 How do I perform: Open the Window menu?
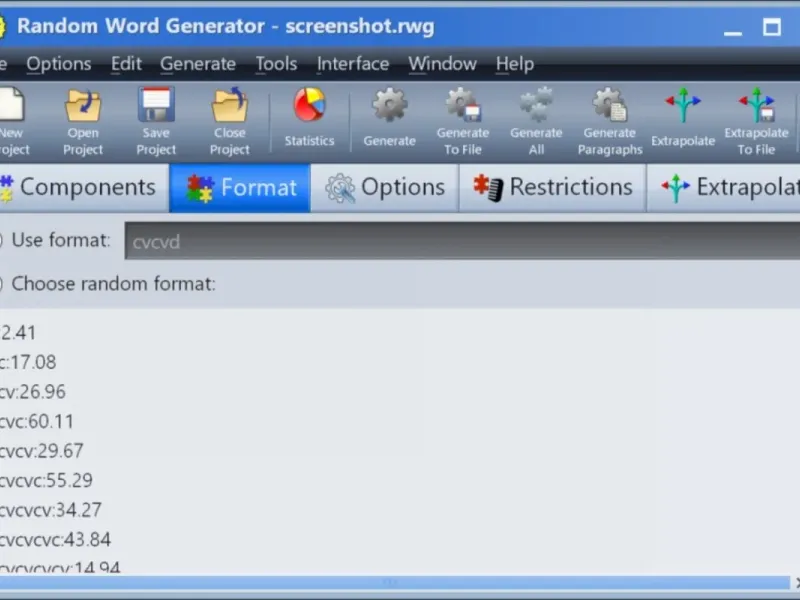442,64
